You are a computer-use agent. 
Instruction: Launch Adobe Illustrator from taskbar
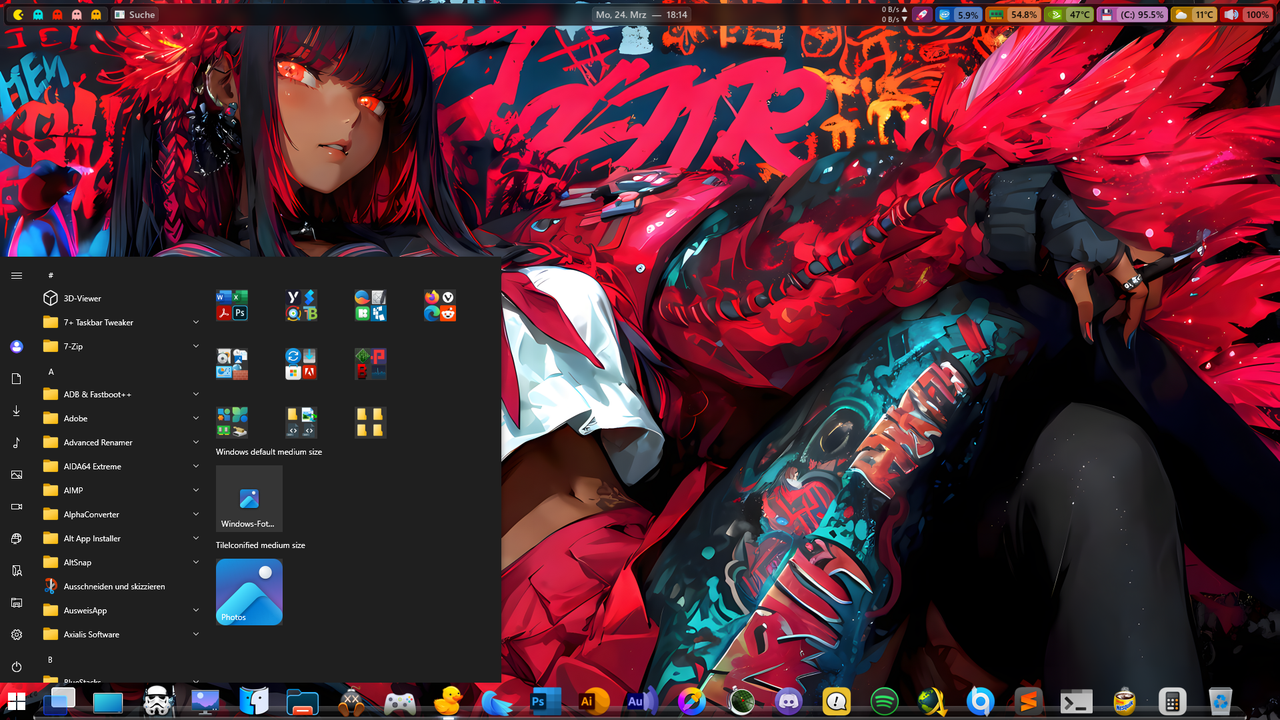tap(593, 702)
